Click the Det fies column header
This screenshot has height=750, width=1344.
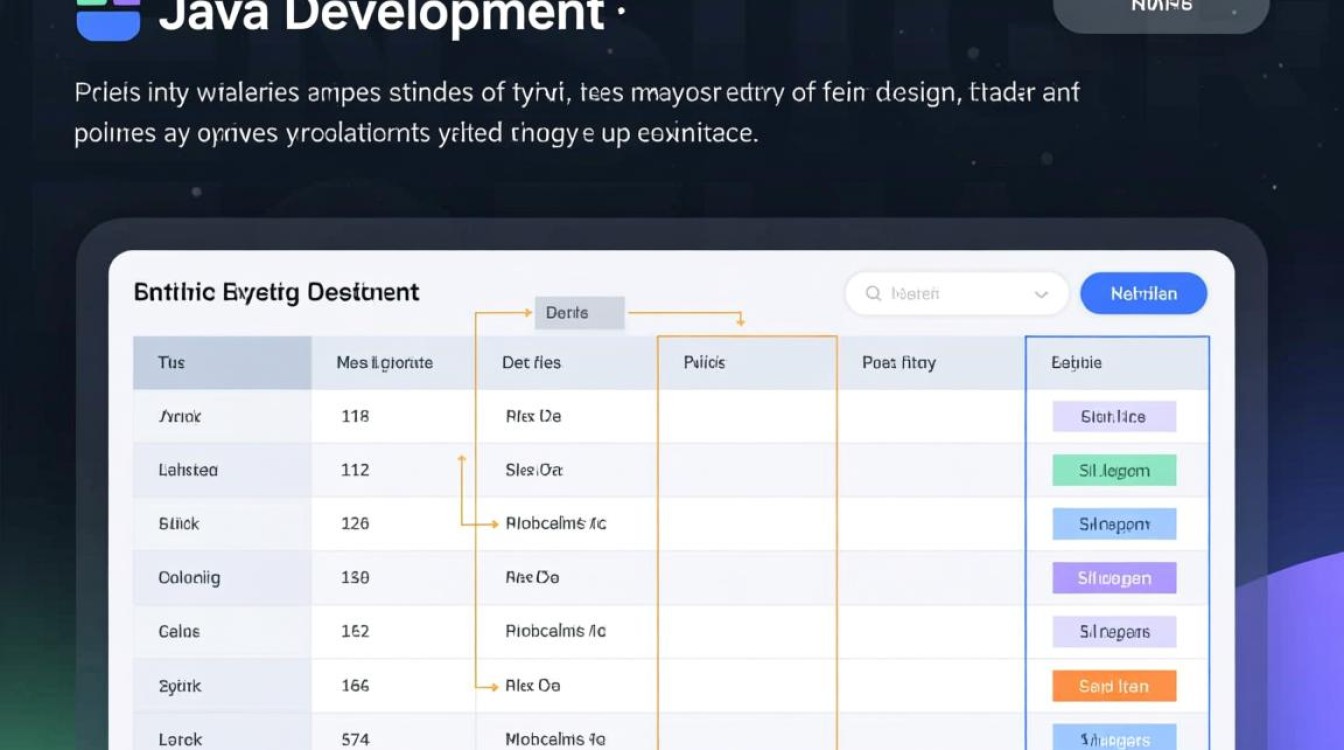tap(531, 363)
